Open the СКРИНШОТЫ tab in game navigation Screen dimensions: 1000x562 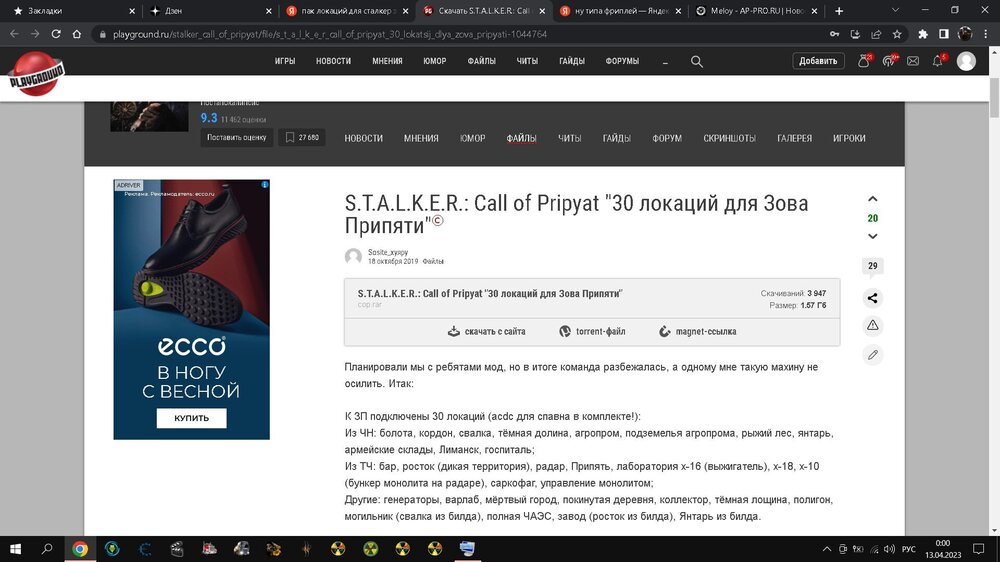point(729,138)
